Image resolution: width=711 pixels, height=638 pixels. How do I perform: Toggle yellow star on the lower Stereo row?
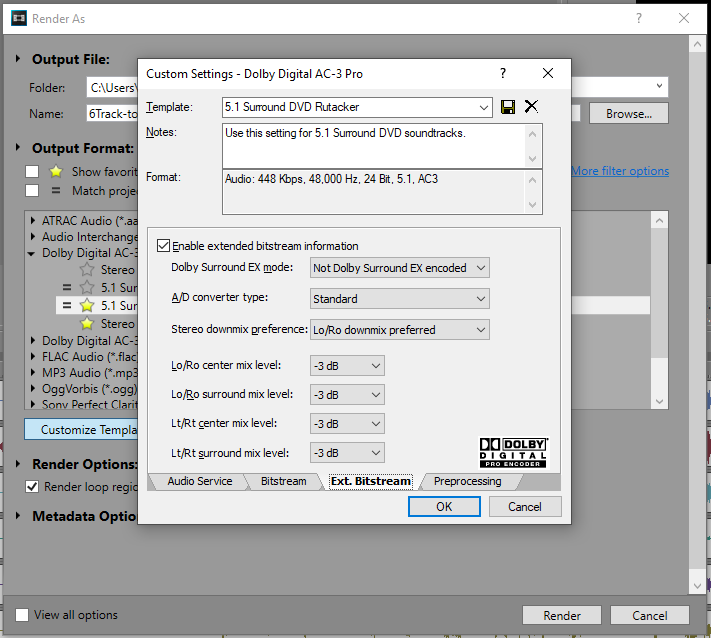coord(87,324)
